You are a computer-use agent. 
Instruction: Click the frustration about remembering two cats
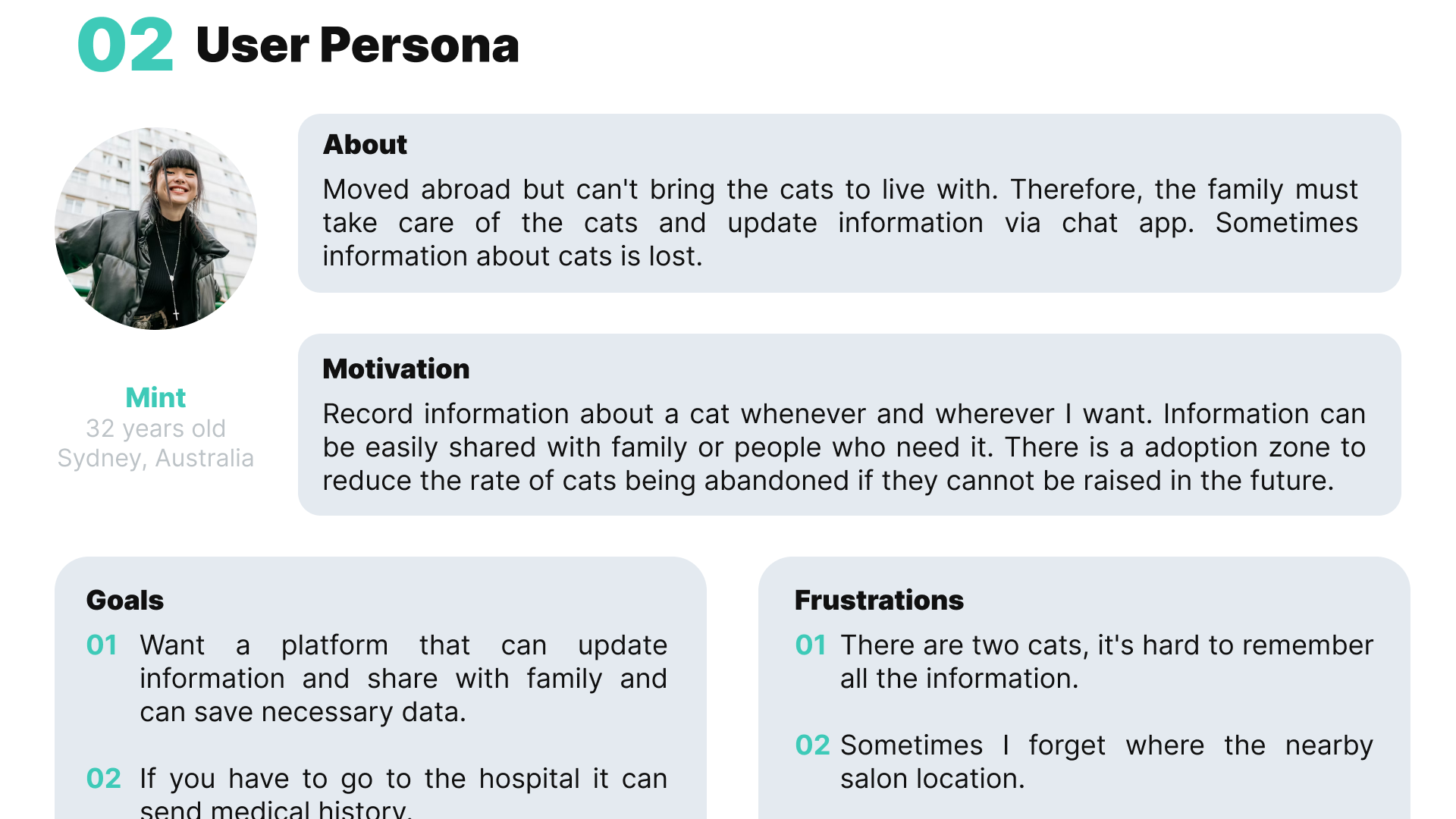point(1106,662)
